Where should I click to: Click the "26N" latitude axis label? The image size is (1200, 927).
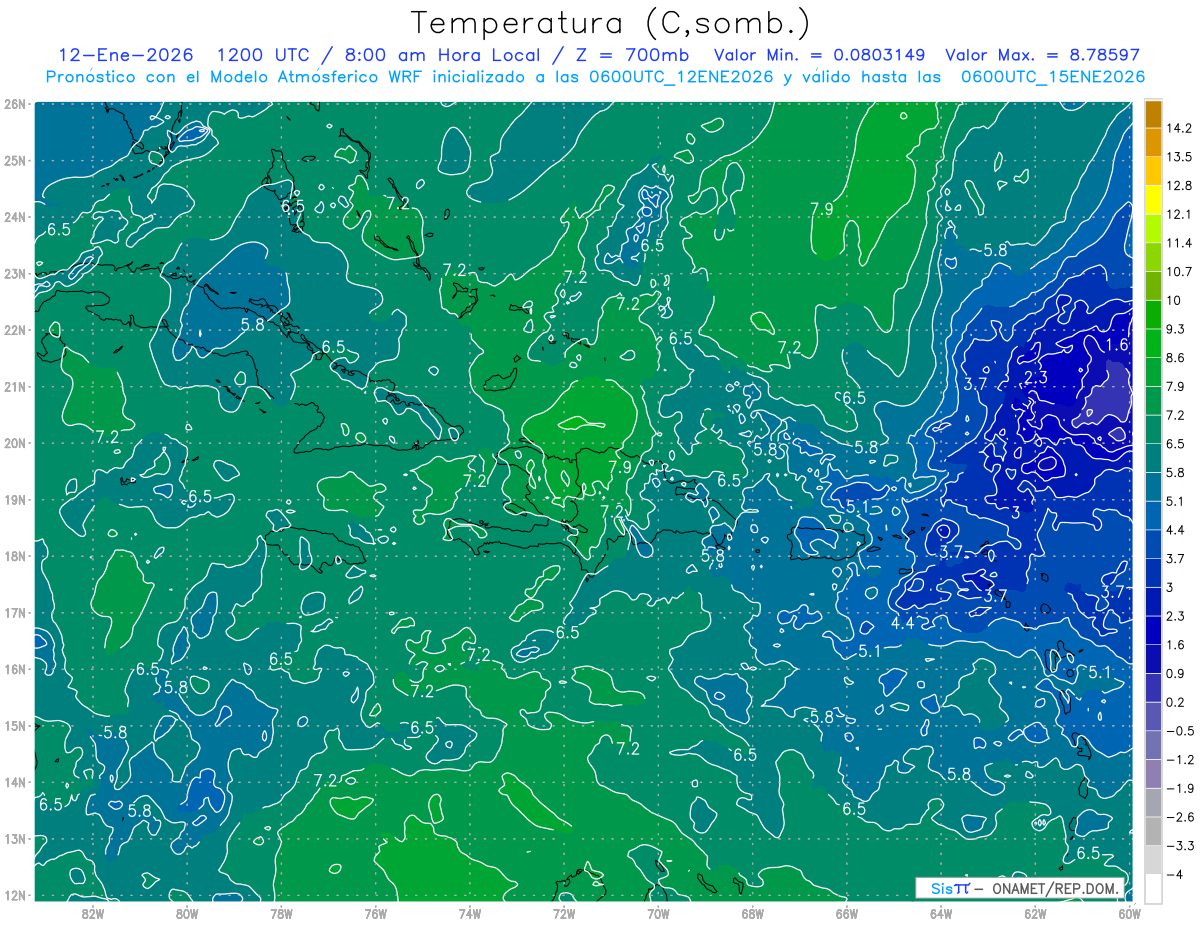click(x=15, y=104)
